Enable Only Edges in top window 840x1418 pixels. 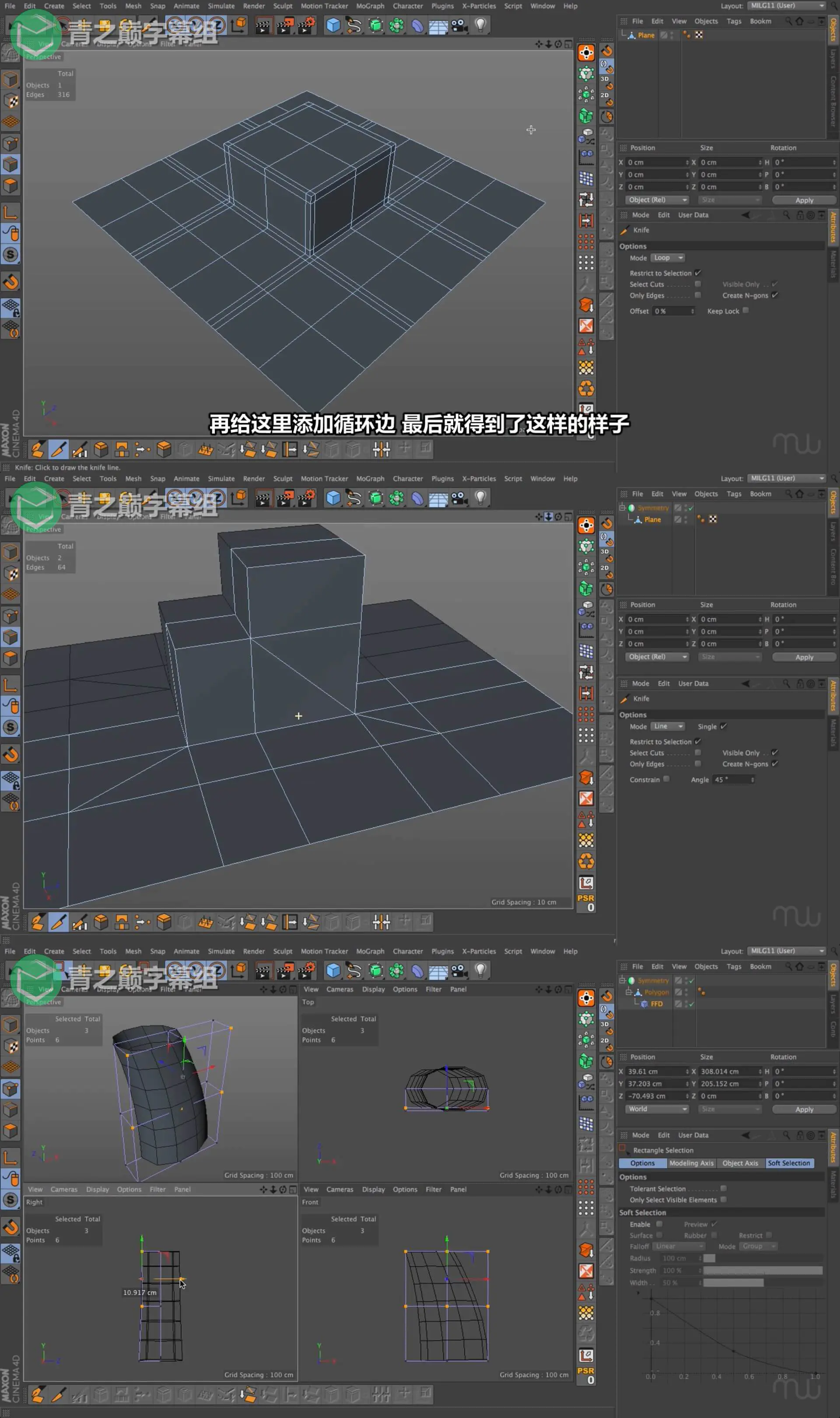(x=698, y=295)
